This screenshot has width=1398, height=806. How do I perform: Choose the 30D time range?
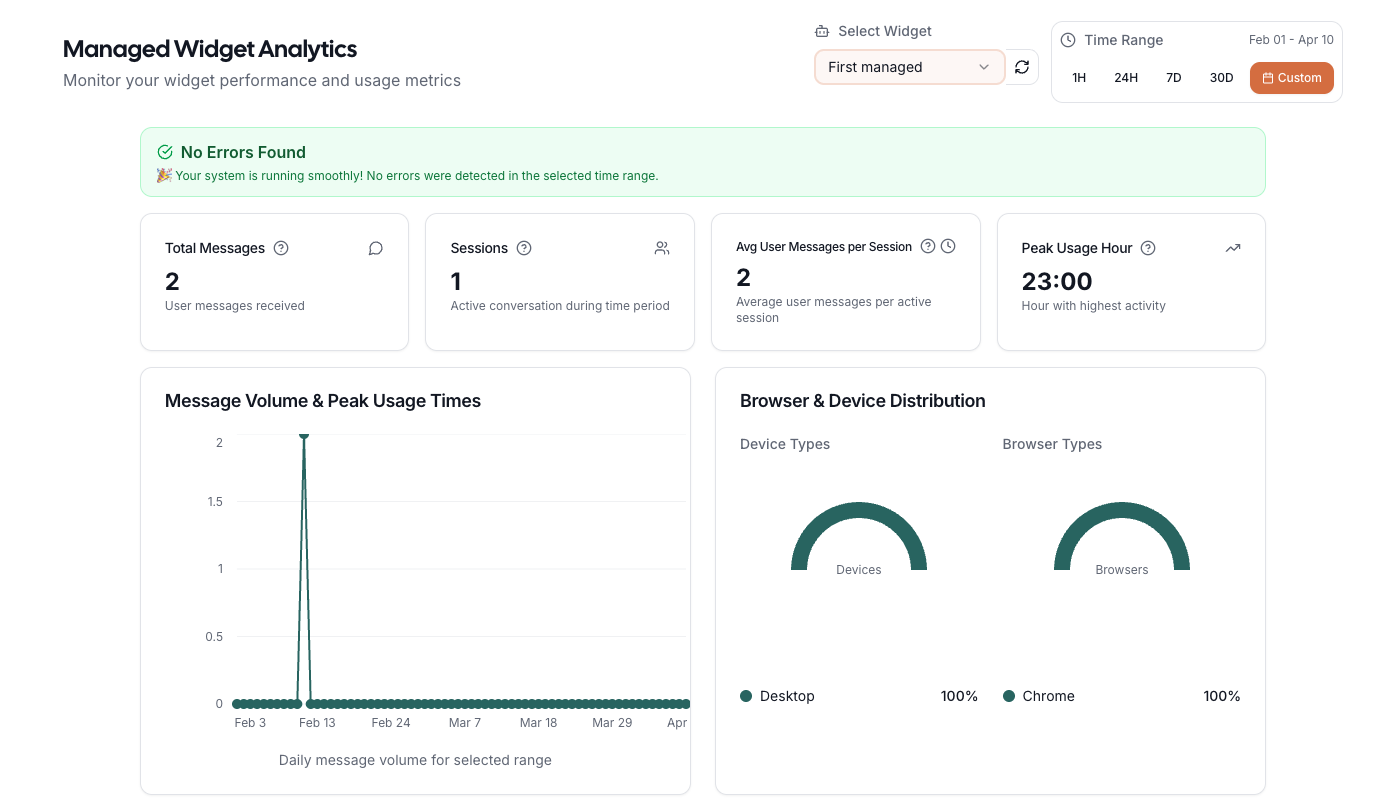click(1221, 78)
